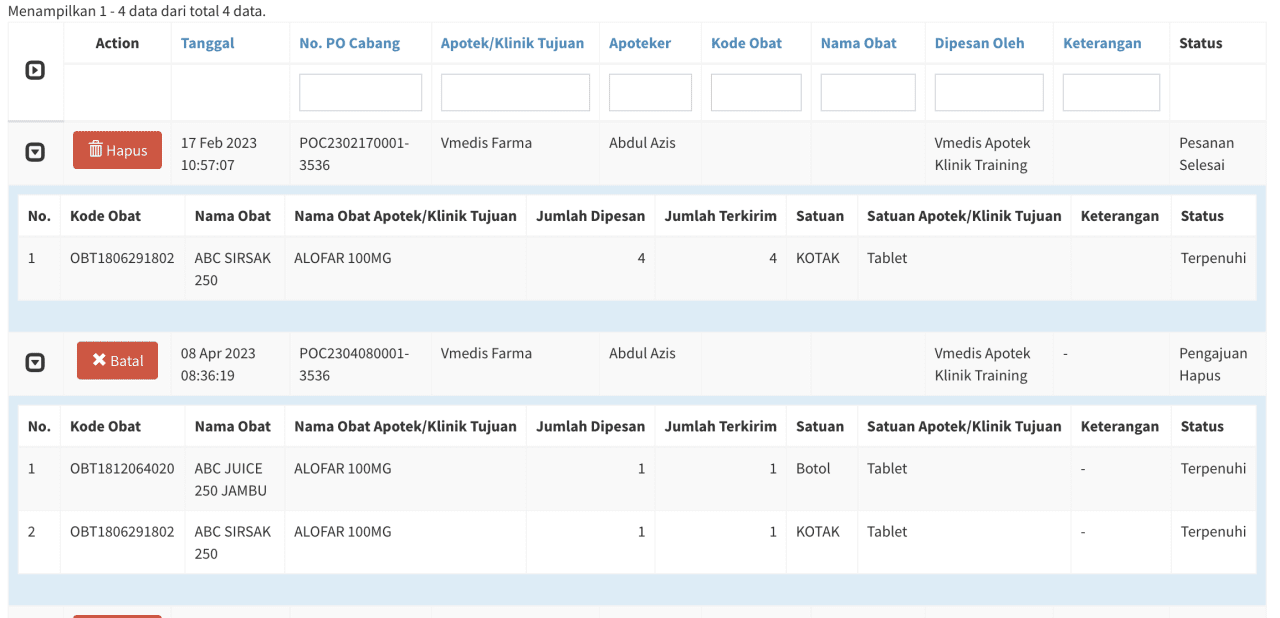Sort by Keterangan column header
This screenshot has width=1280, height=618.
point(1102,43)
